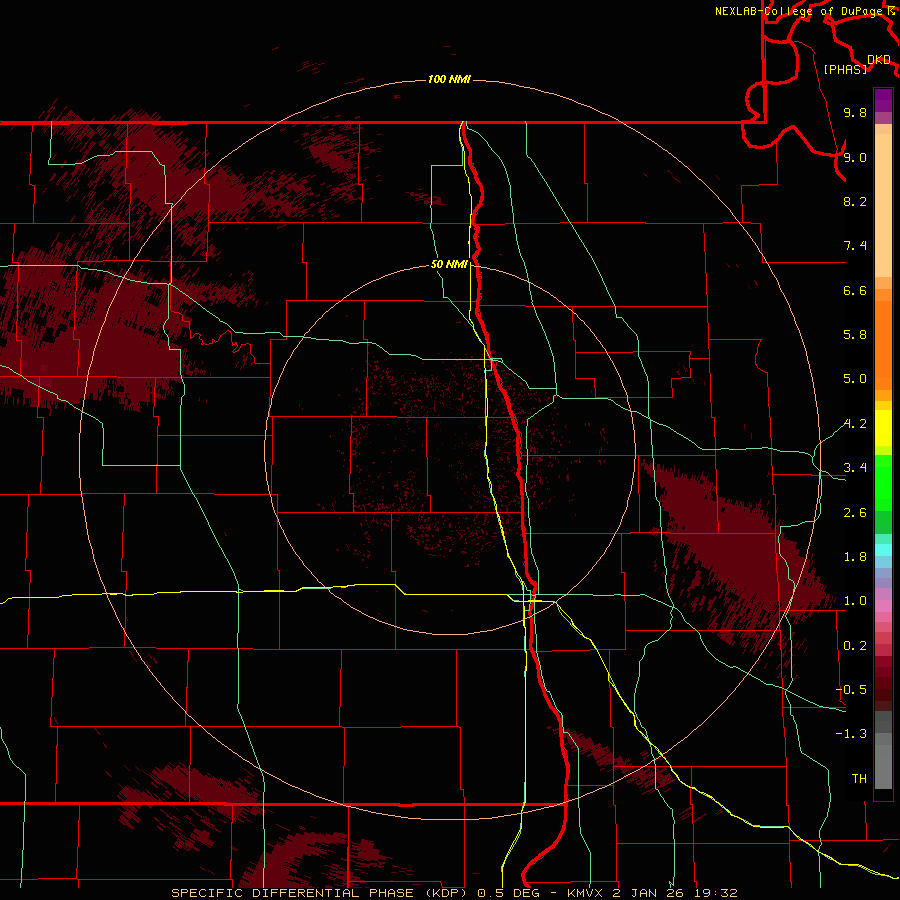Click the 9.0 legend value
900x900 pixels.
pyautogui.click(x=855, y=157)
